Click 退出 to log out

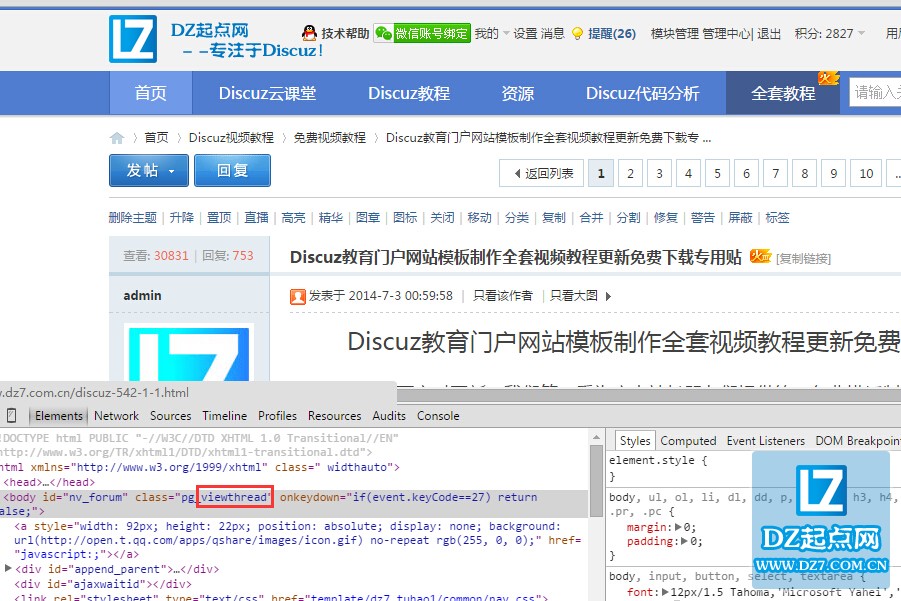[769, 33]
